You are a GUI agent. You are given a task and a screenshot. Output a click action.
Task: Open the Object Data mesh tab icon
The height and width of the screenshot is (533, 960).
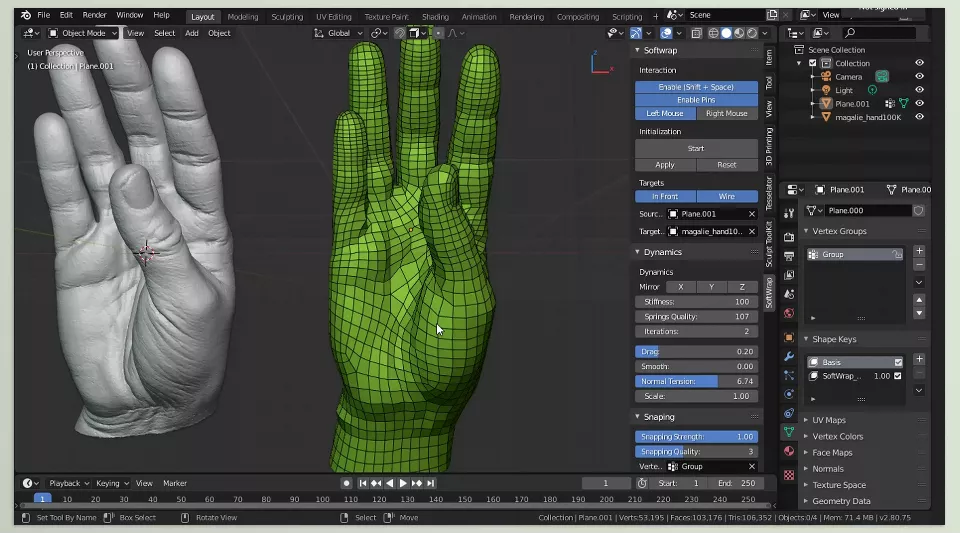789,432
